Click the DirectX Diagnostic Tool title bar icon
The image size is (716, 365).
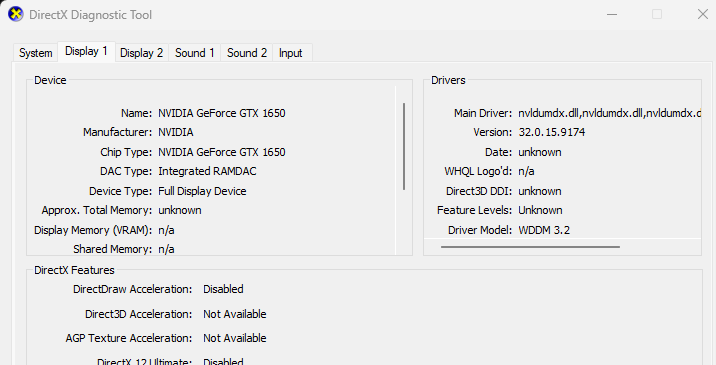click(x=16, y=14)
